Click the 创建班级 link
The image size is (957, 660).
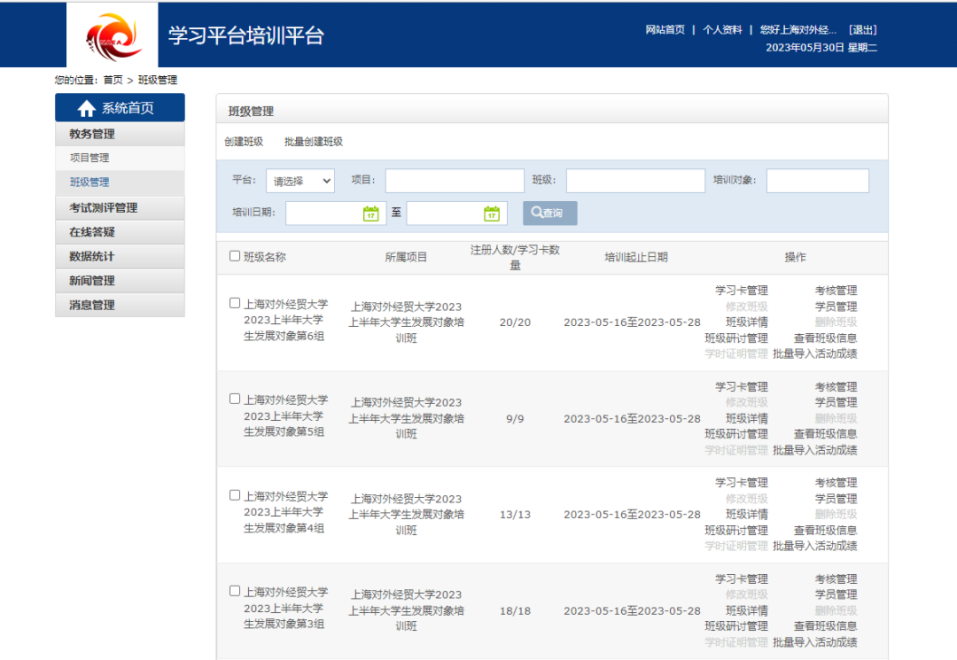pyautogui.click(x=244, y=142)
